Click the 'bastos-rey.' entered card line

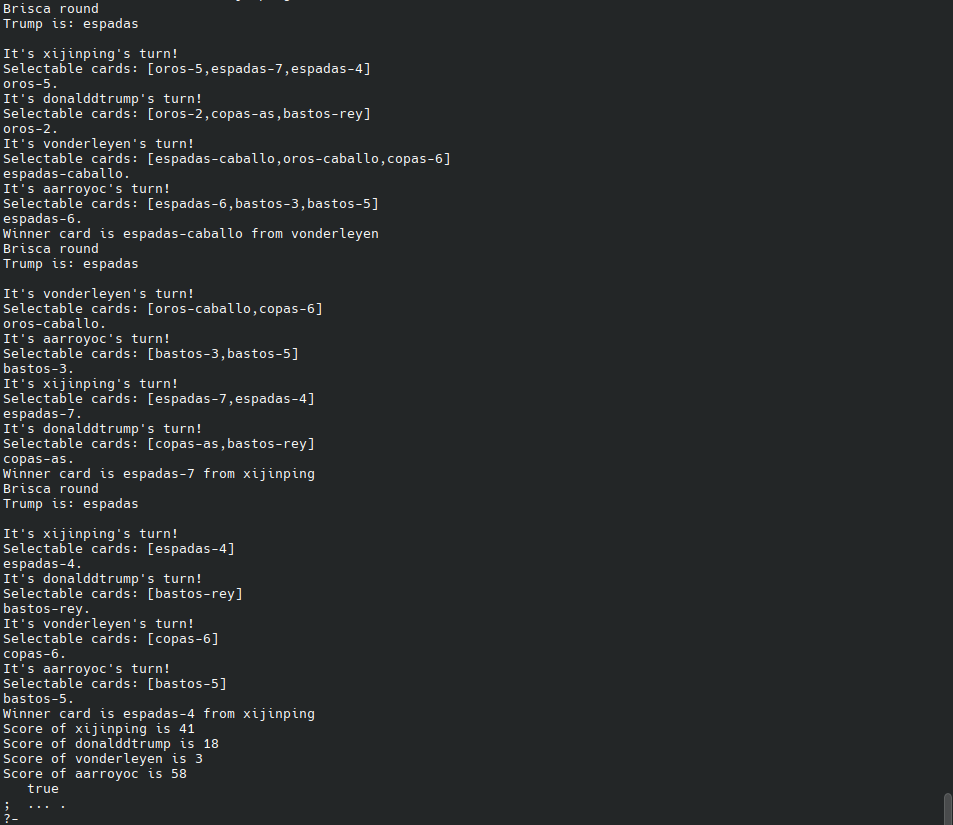pos(46,609)
